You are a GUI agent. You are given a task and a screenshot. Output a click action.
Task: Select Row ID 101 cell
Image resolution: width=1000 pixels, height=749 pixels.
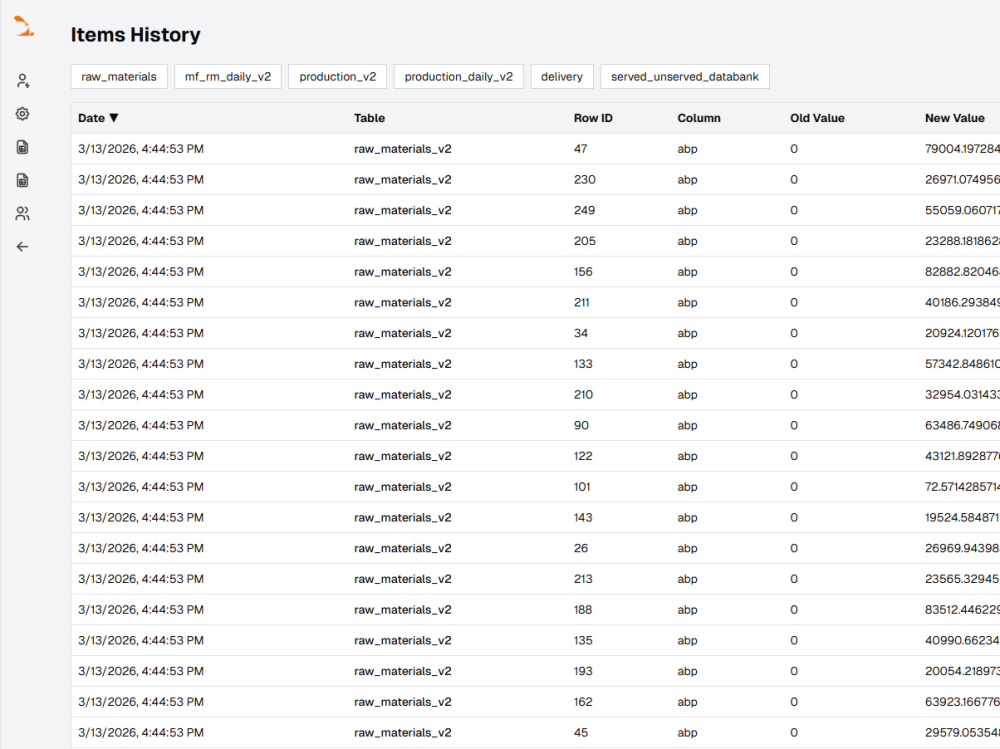pyautogui.click(x=582, y=487)
